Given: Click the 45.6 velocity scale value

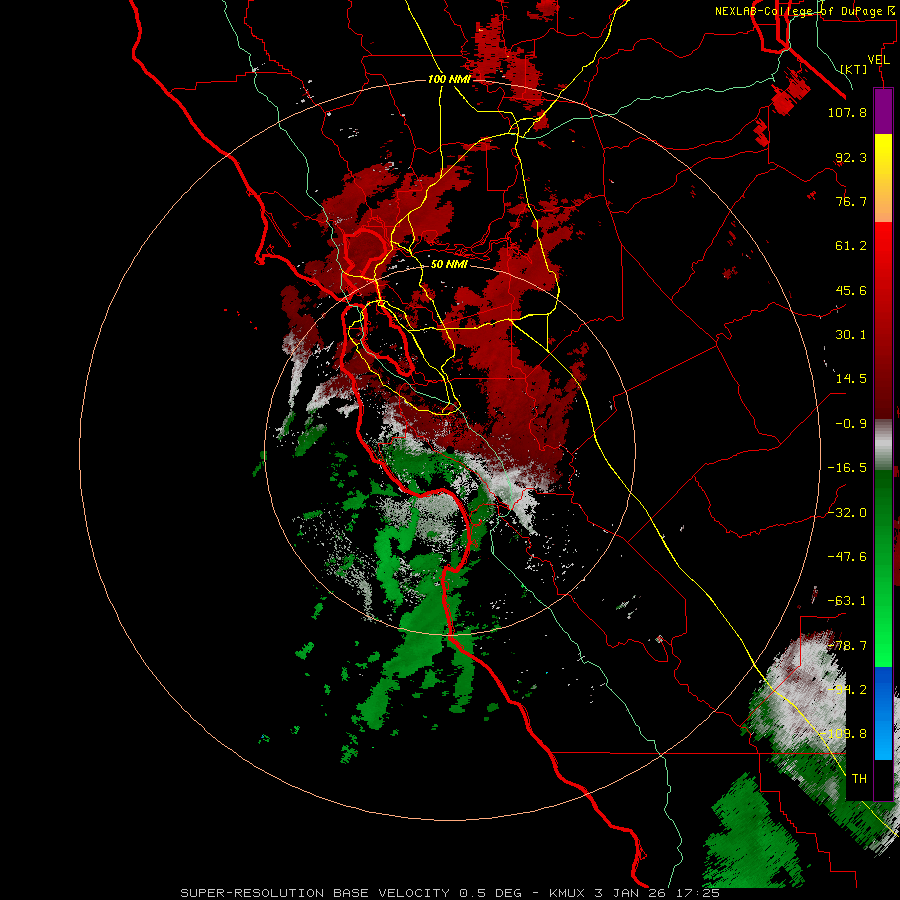Looking at the screenshot, I should point(851,290).
